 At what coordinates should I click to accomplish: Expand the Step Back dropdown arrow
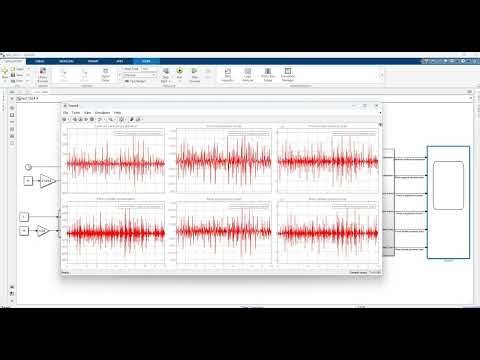click(169, 81)
